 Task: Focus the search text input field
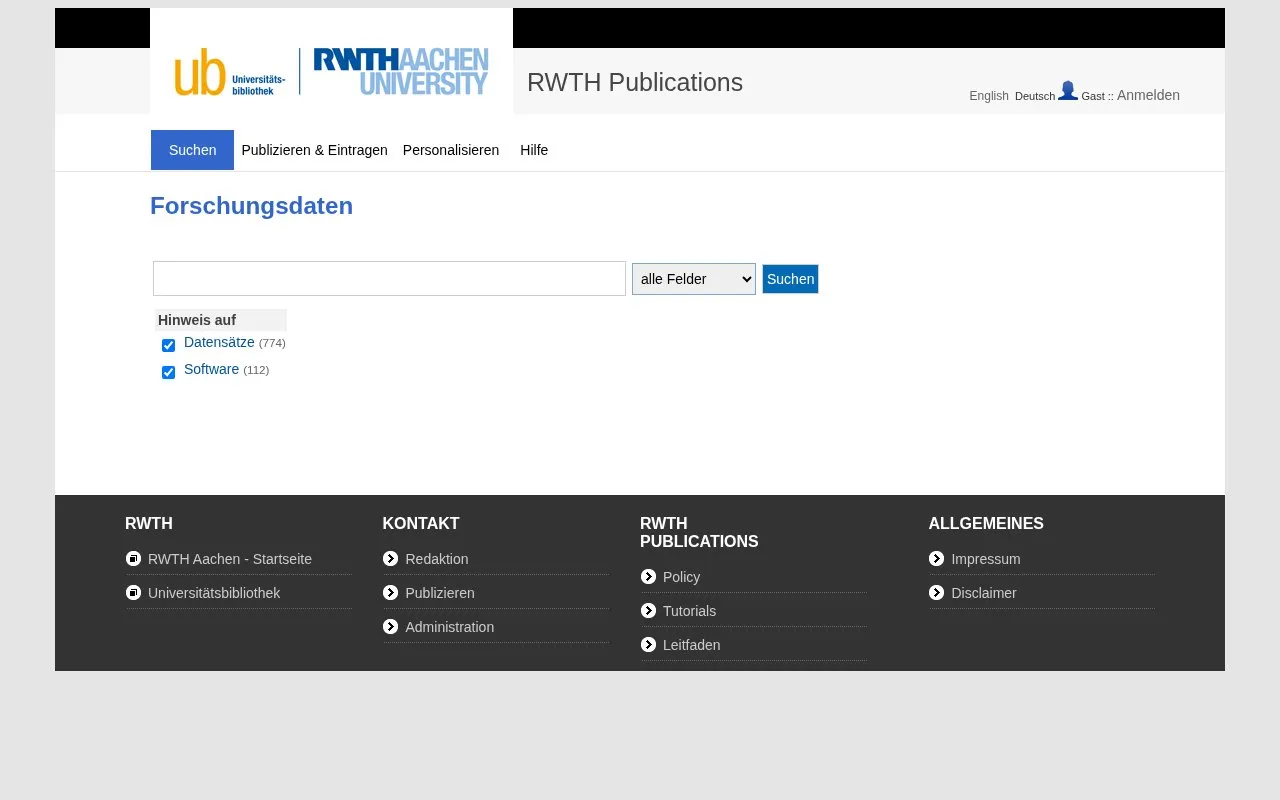pos(389,279)
